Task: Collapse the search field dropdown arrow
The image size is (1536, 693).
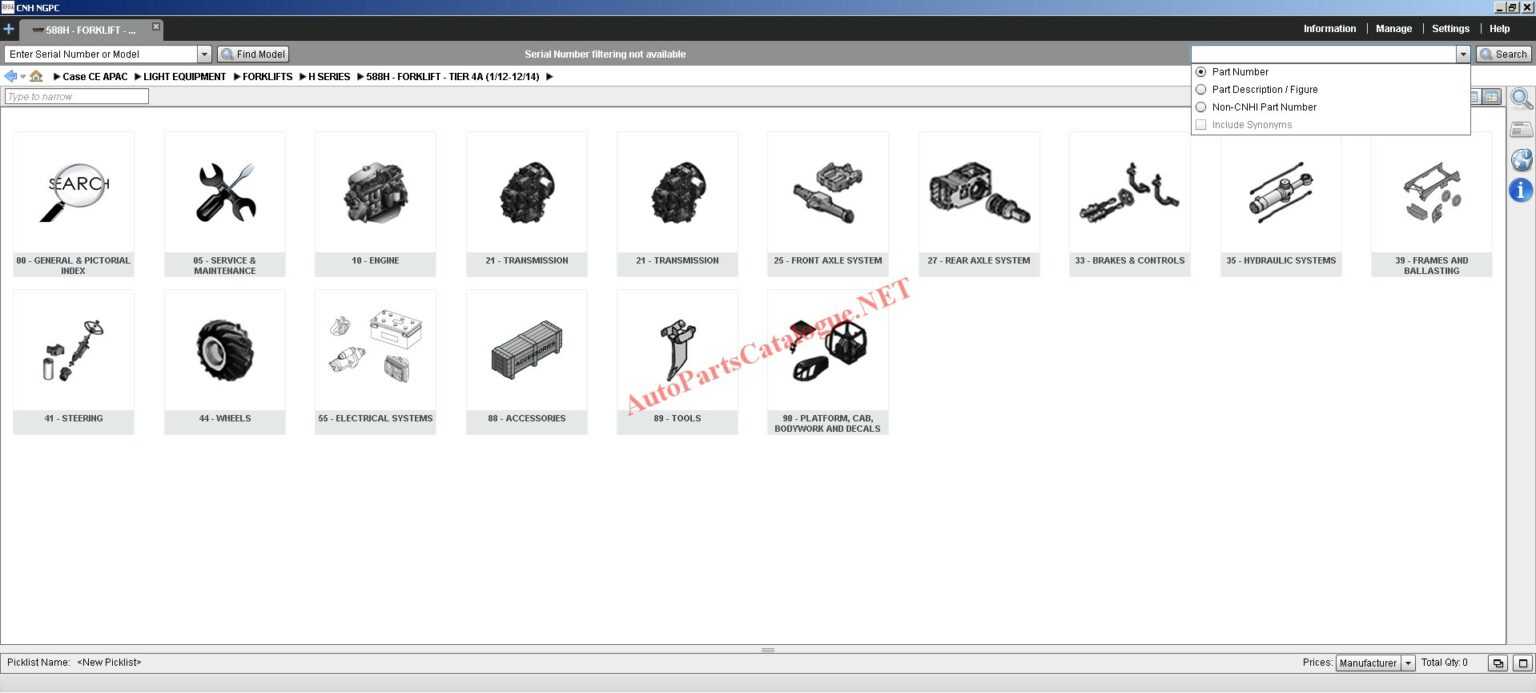Action: (x=1463, y=54)
